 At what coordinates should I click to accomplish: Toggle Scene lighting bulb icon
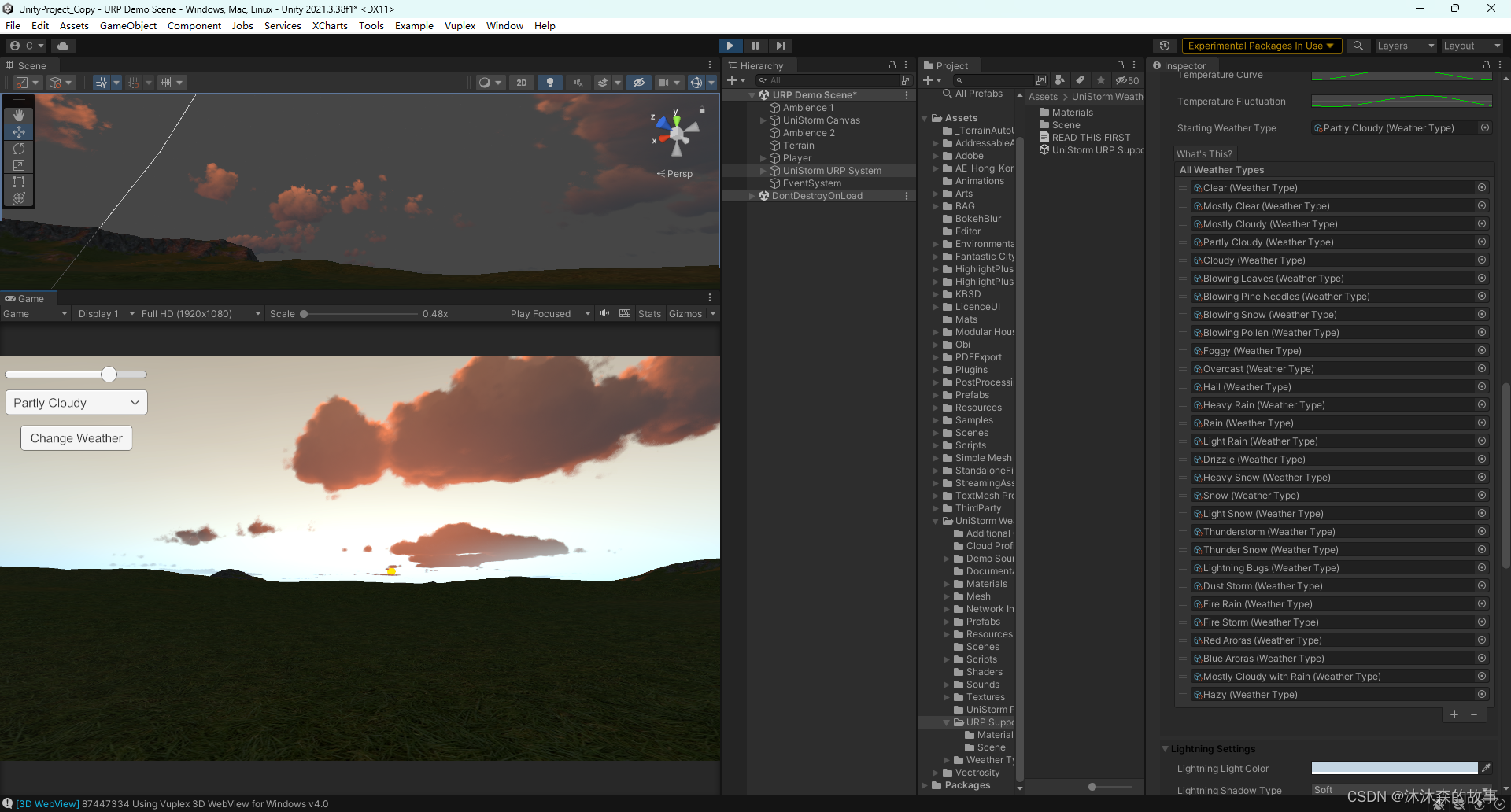550,83
